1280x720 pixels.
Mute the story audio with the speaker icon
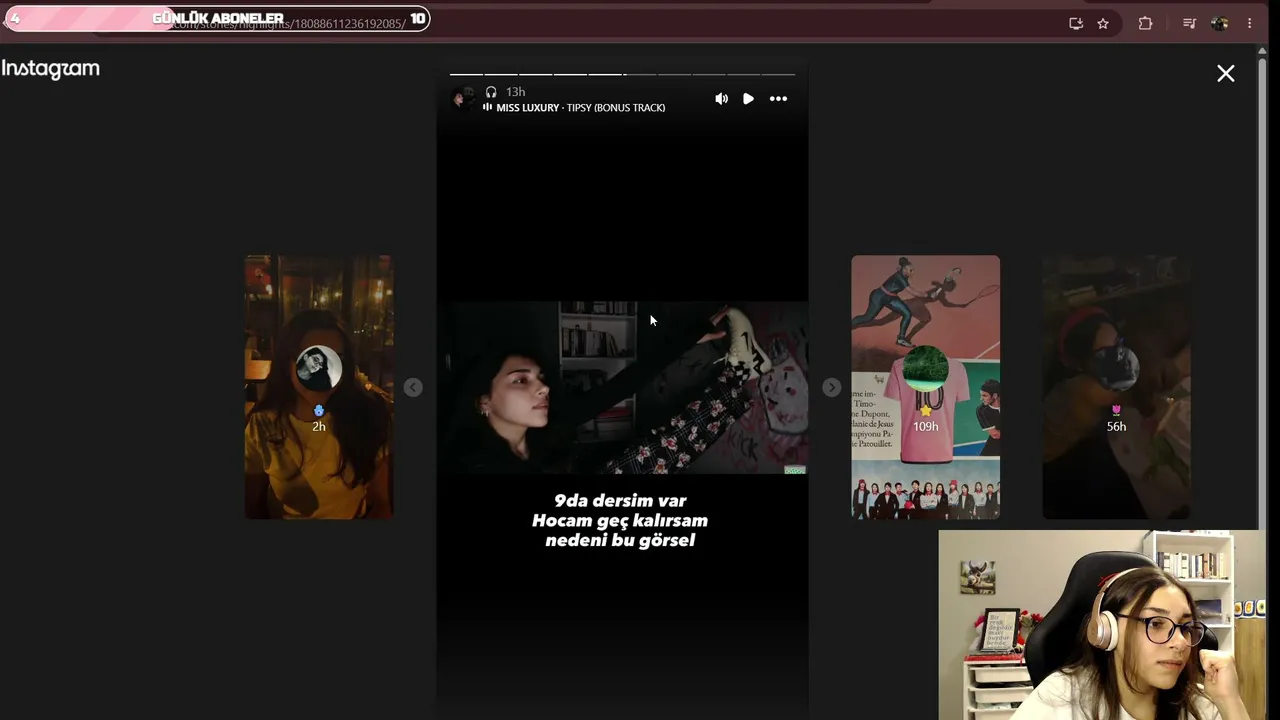pos(721,98)
